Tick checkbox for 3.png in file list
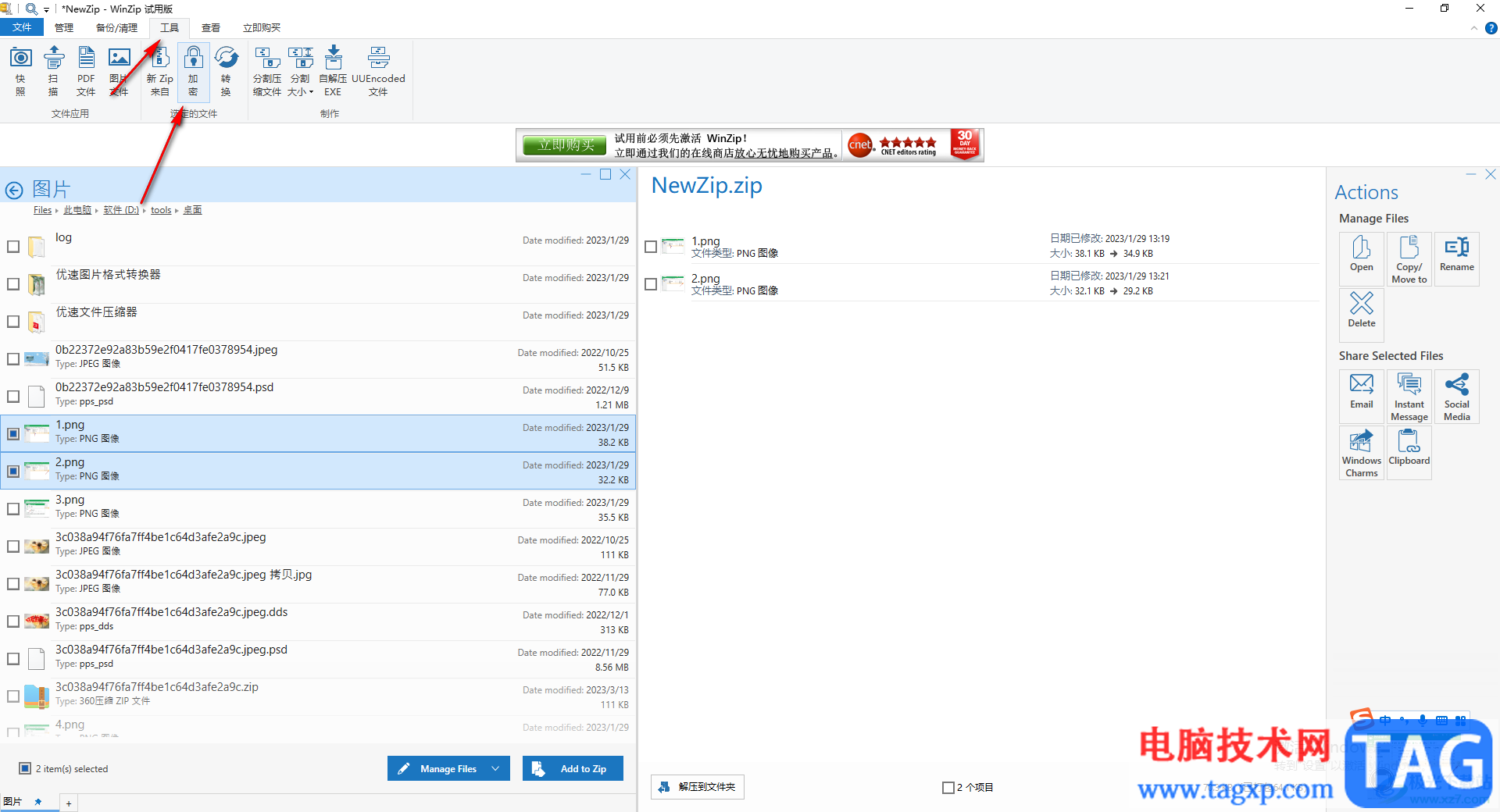The height and width of the screenshot is (812, 1500). [13, 509]
